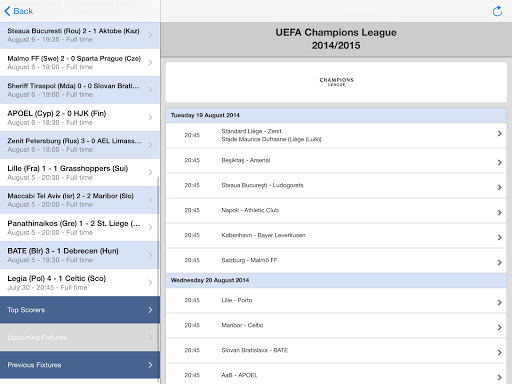The width and height of the screenshot is (512, 384).
Task: Open Top Scorers menu item
Action: coord(80,310)
